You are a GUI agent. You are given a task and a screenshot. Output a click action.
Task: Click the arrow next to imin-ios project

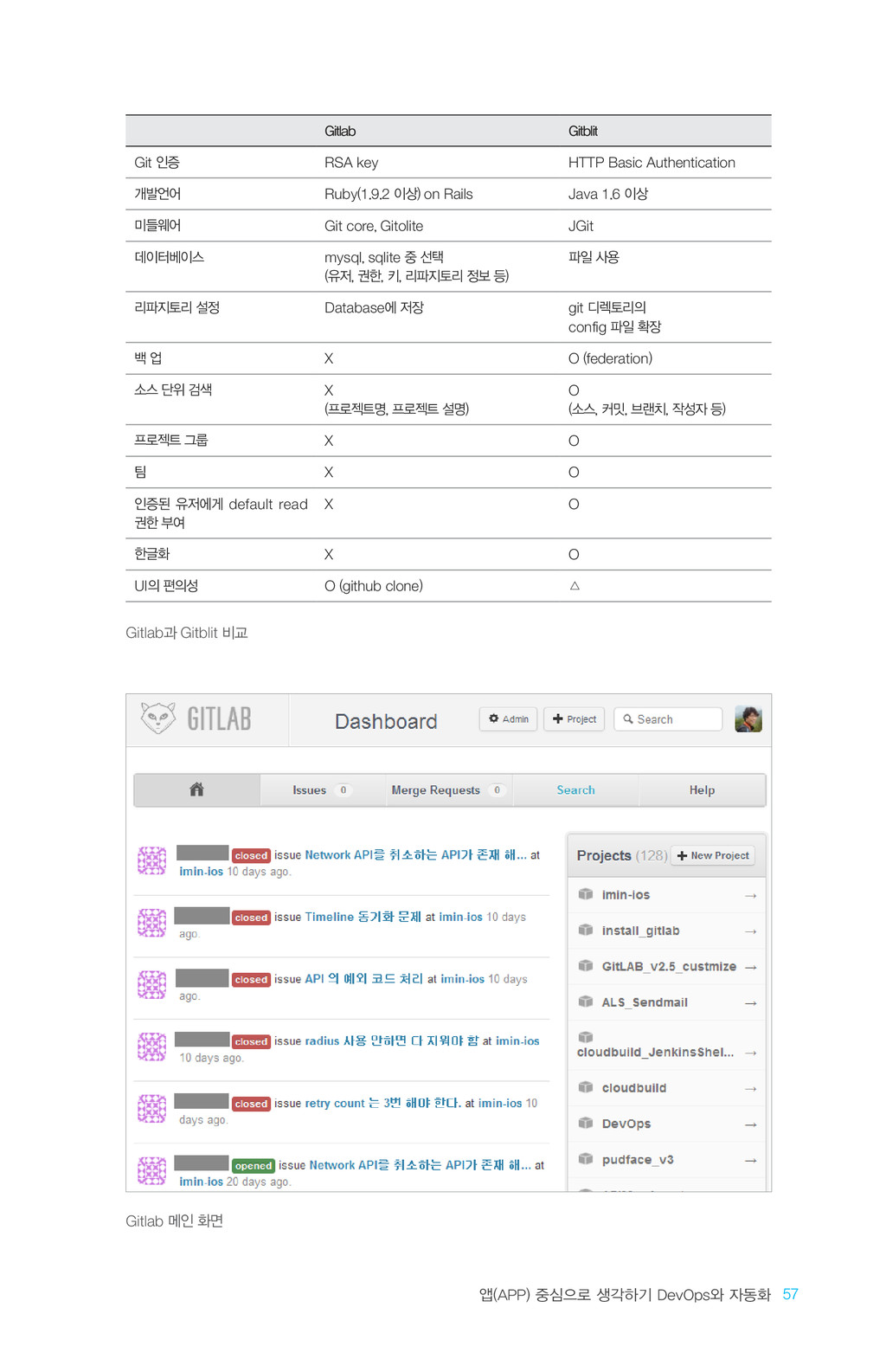coord(750,896)
